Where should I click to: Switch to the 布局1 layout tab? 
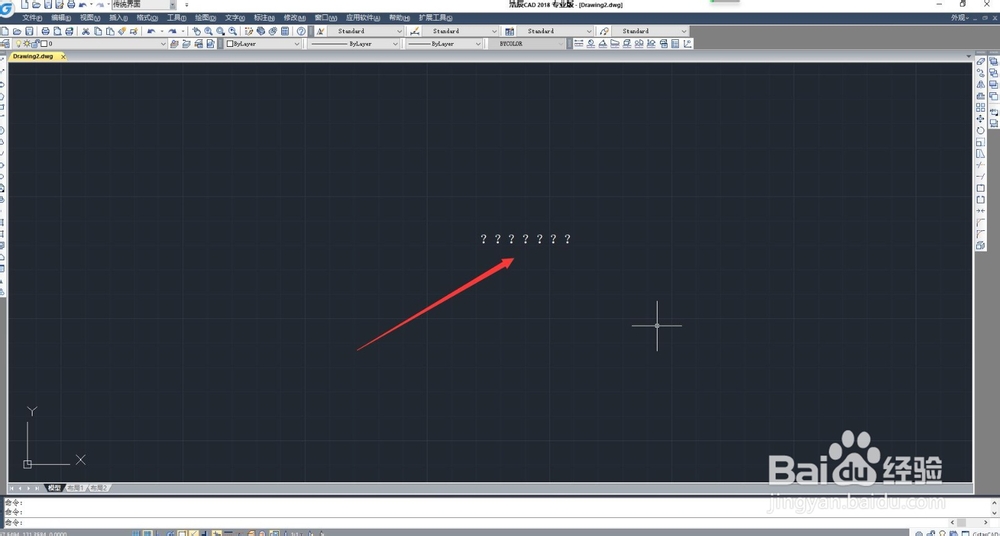pos(75,488)
